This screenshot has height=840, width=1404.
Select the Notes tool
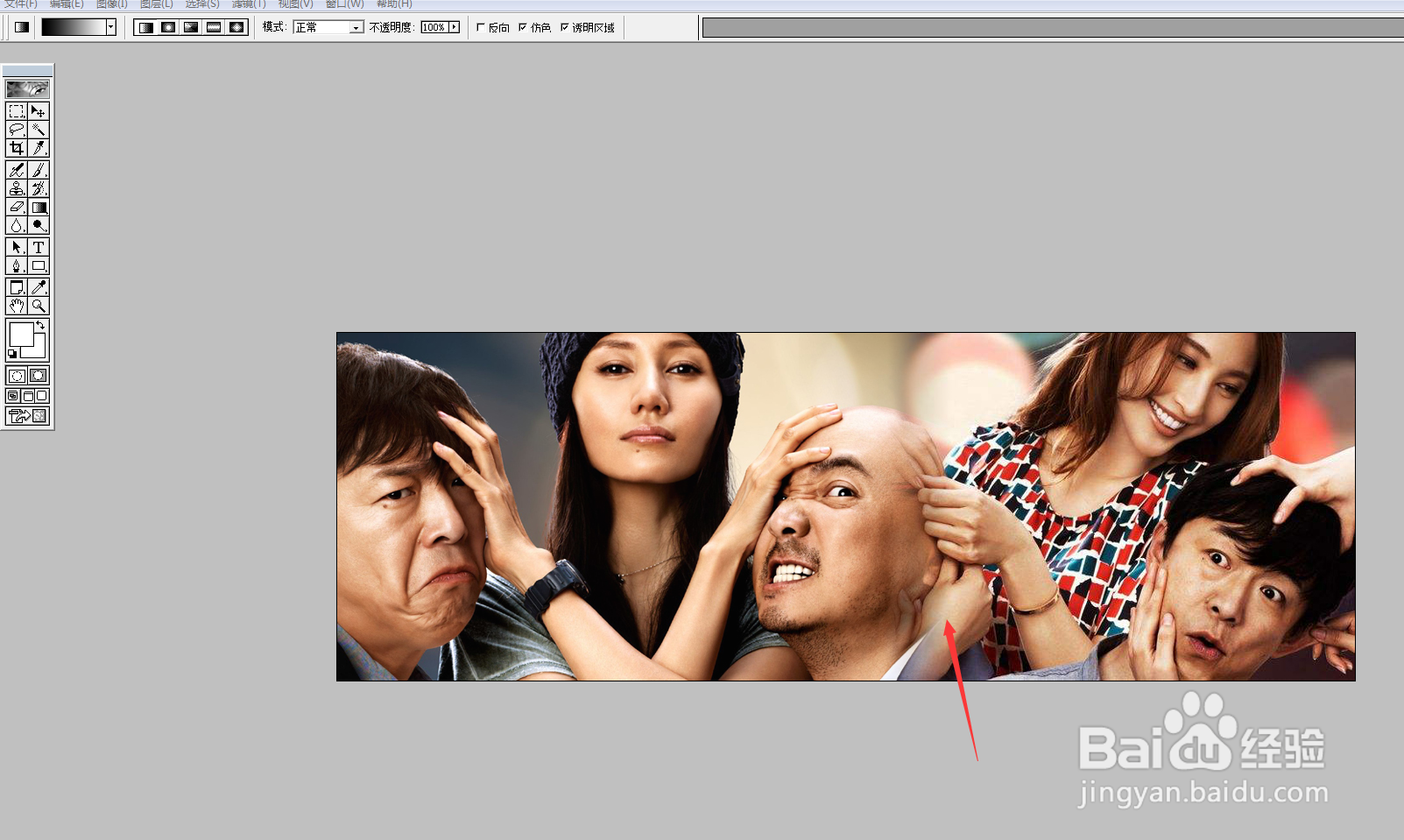[17, 287]
